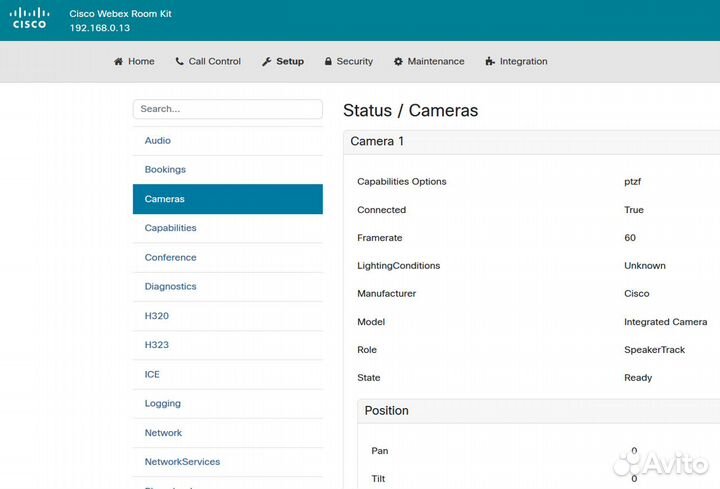Click the Cisco manufacturer value

636,294
